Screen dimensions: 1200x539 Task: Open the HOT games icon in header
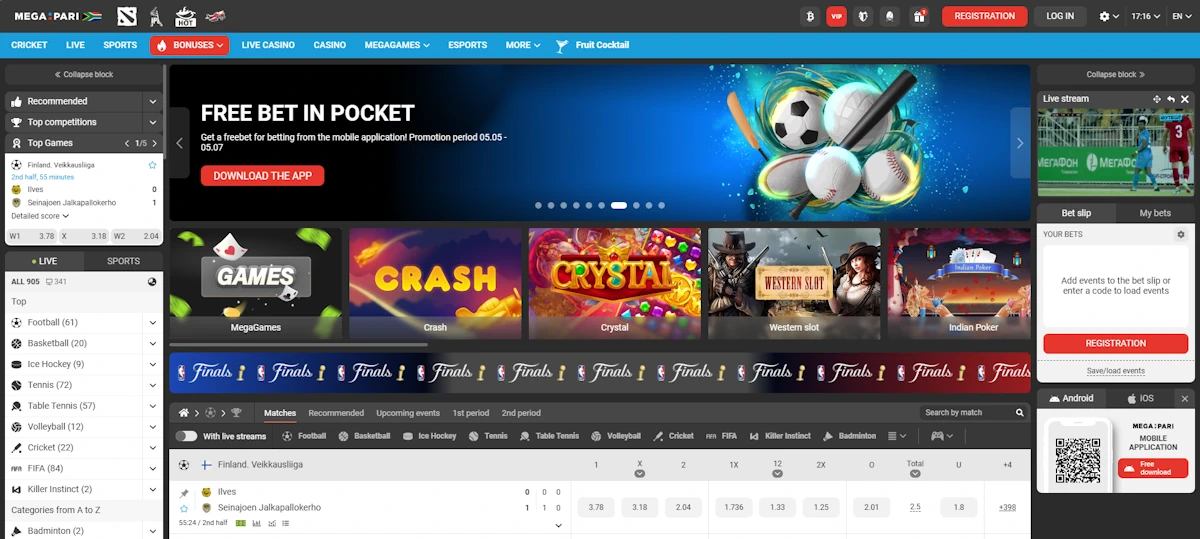tap(185, 16)
